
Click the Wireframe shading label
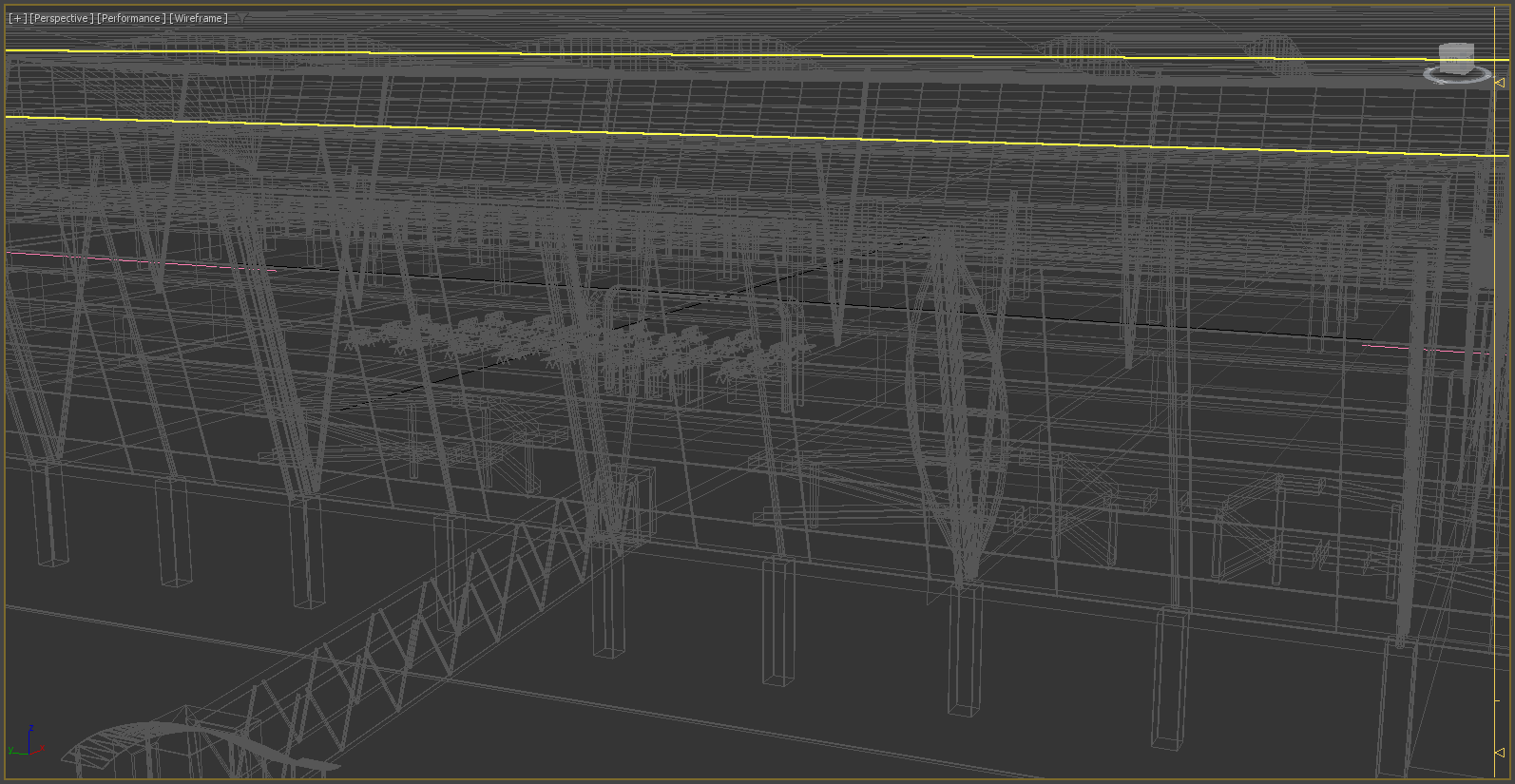pos(199,18)
